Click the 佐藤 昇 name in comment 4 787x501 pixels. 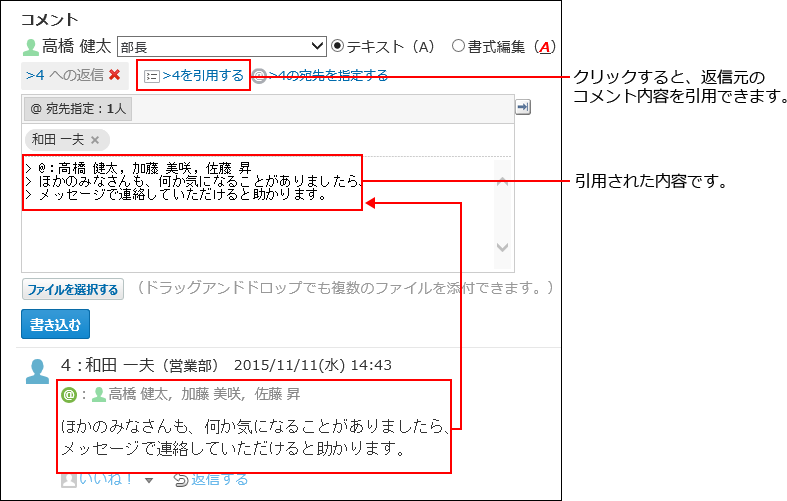(x=277, y=394)
